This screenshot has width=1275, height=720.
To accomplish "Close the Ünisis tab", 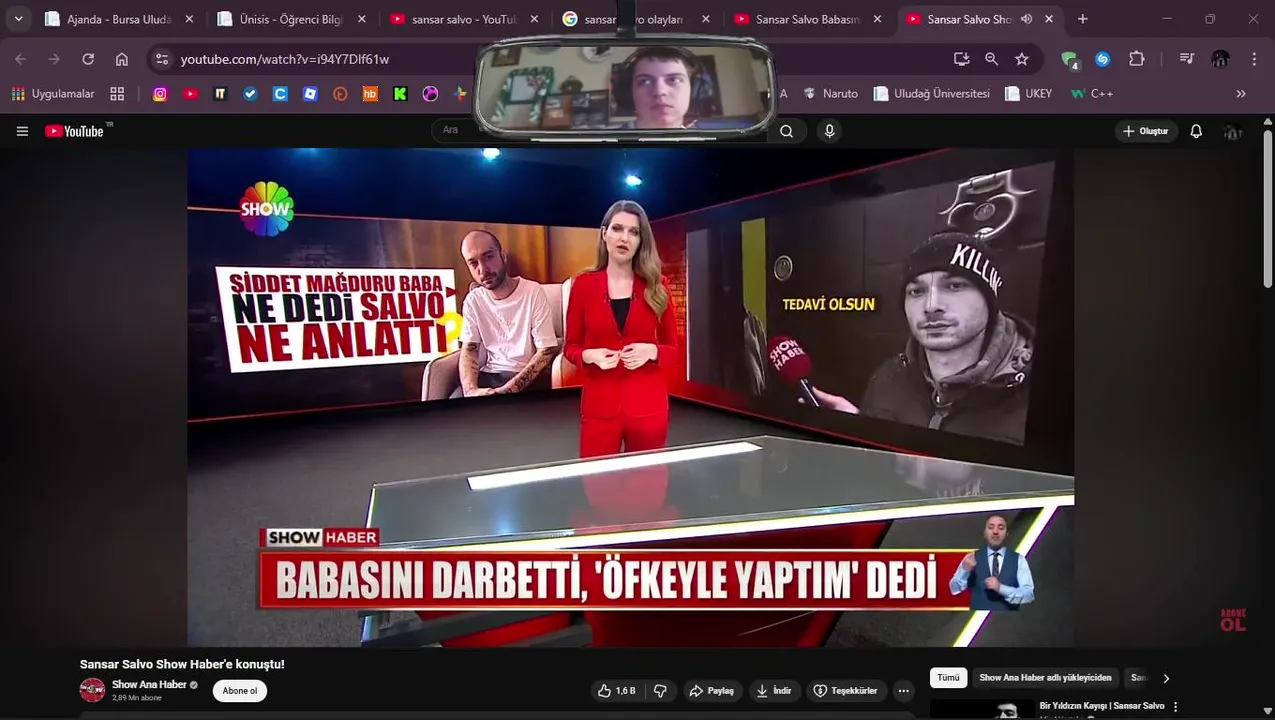I will click(x=361, y=19).
